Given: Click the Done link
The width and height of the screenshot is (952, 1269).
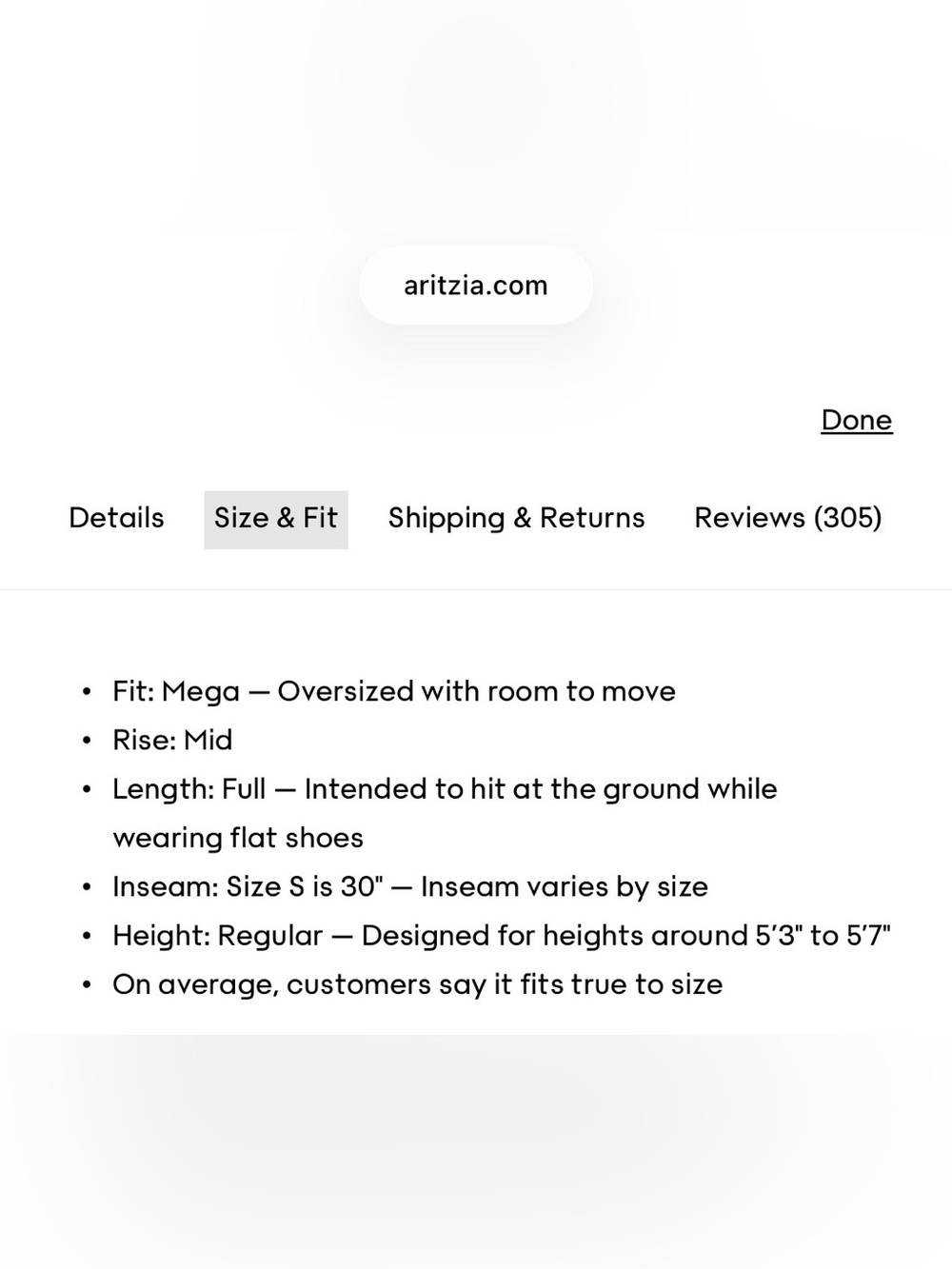Looking at the screenshot, I should tap(857, 420).
